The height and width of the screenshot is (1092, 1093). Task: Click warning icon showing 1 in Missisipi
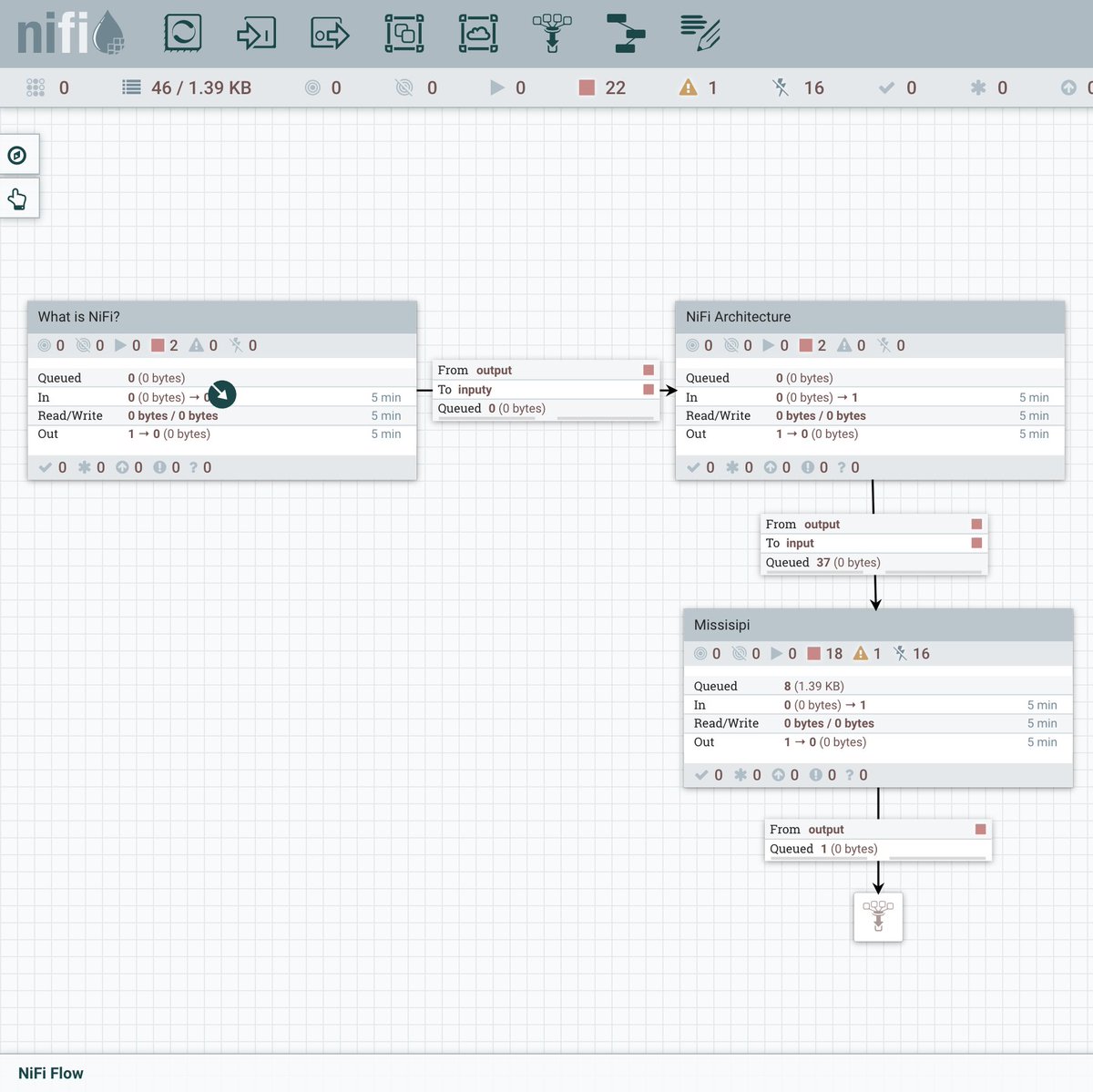click(861, 653)
